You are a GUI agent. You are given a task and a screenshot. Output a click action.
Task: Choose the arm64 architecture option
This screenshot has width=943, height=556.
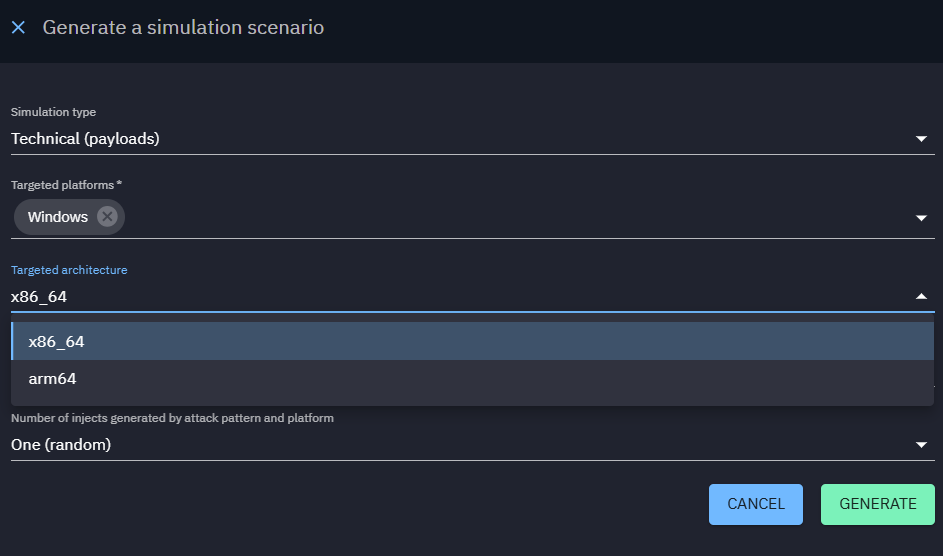pos(53,379)
